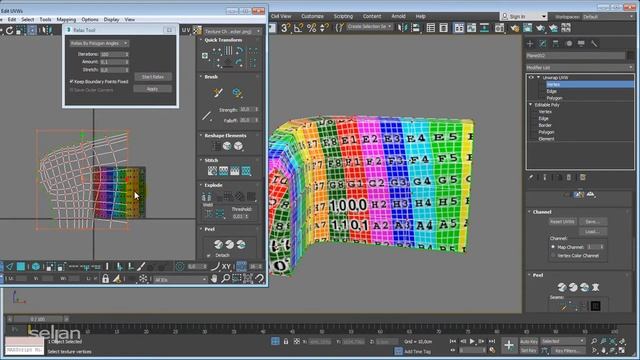Open the Display menu in Edit UVWs
This screenshot has height=360, width=640.
(111, 20)
